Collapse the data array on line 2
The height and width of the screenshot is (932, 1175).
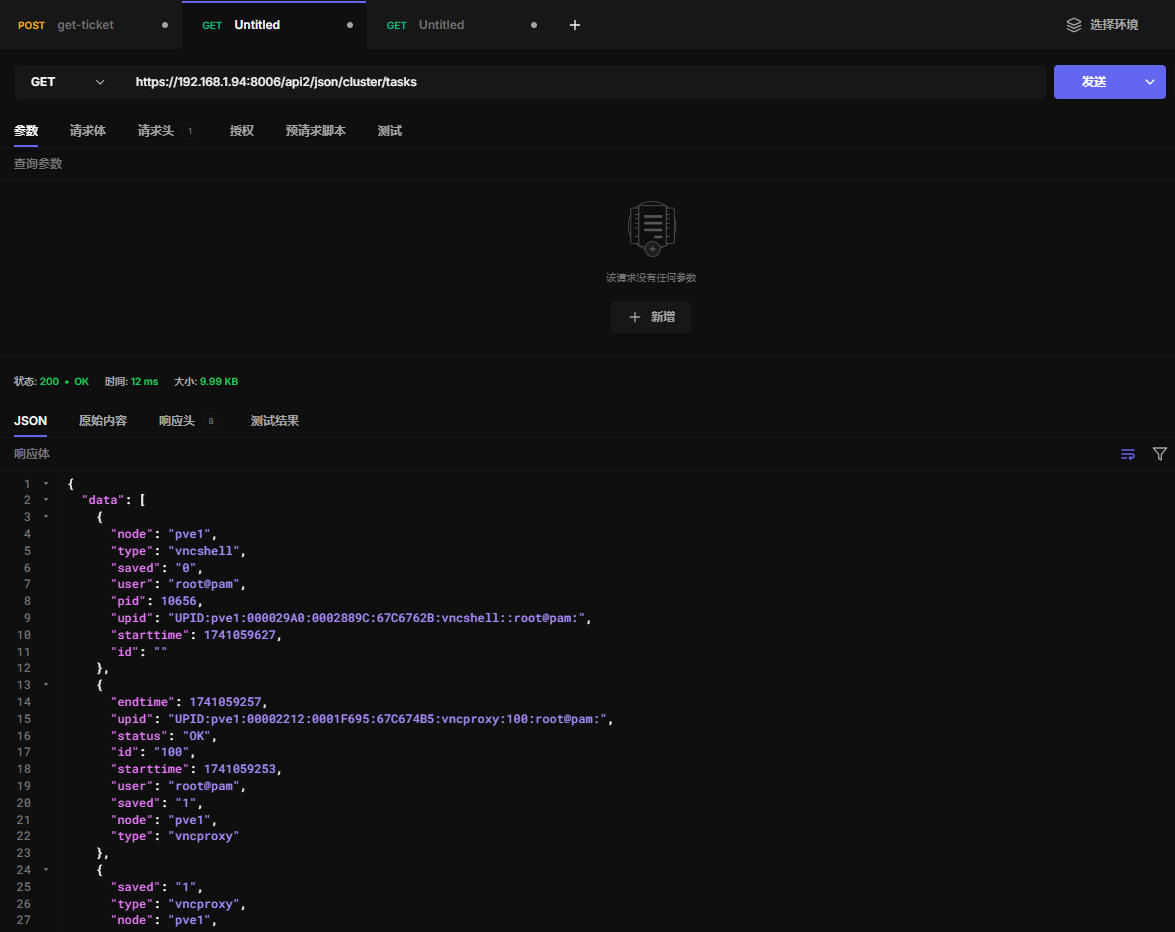point(46,500)
